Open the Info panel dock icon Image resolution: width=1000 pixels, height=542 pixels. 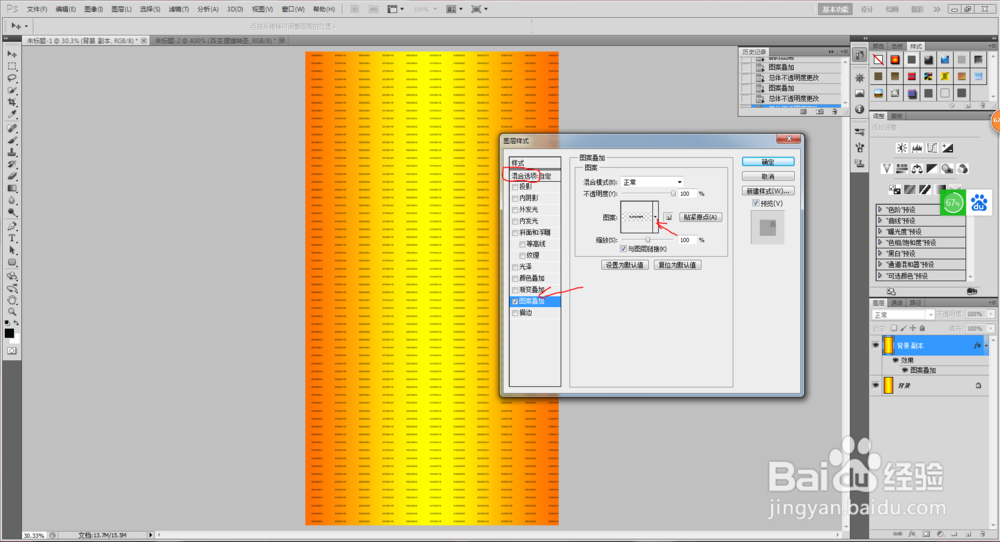860,110
